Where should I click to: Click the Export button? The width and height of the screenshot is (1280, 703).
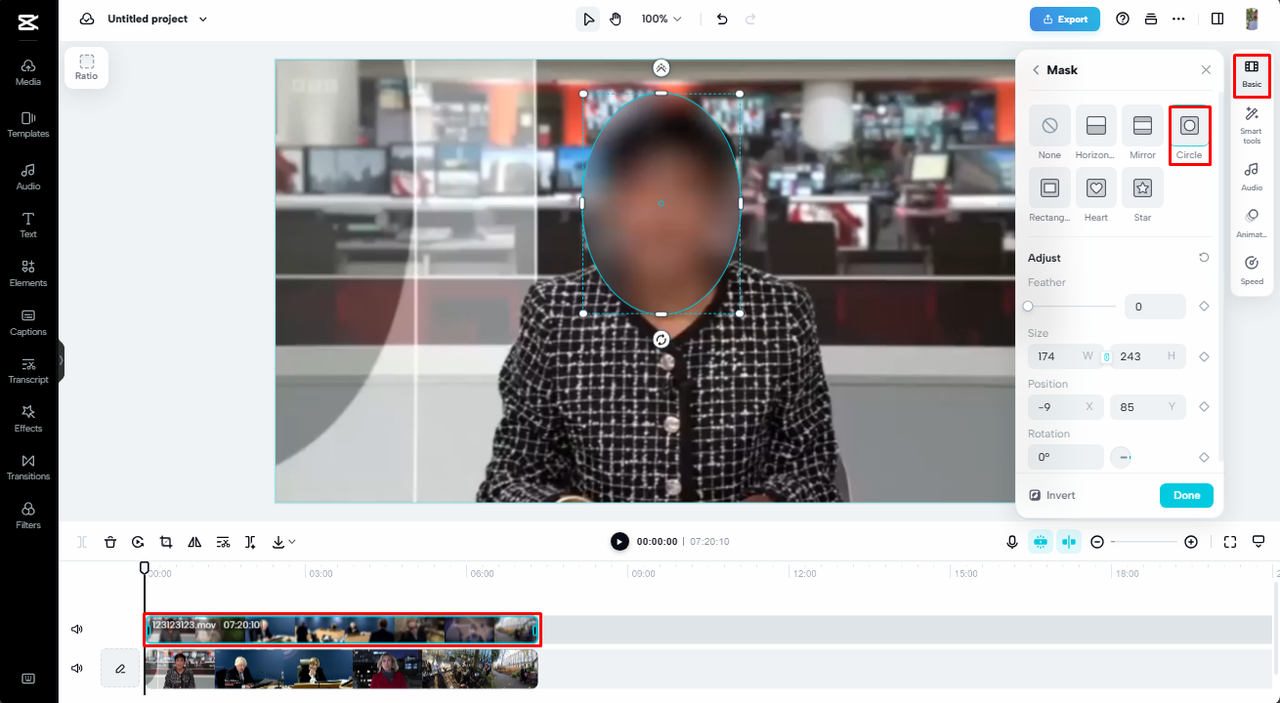pos(1065,19)
